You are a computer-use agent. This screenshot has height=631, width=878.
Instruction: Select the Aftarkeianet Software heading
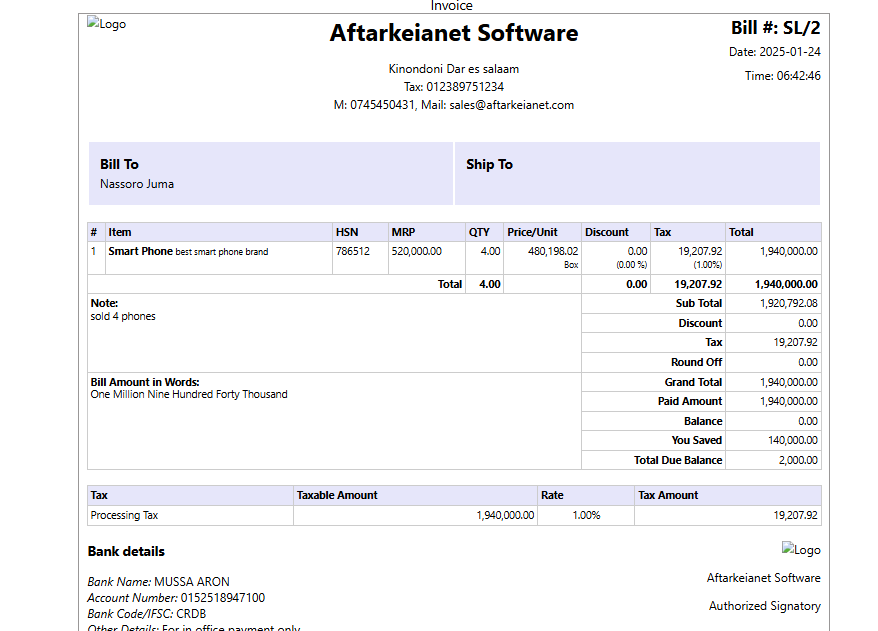coord(454,32)
